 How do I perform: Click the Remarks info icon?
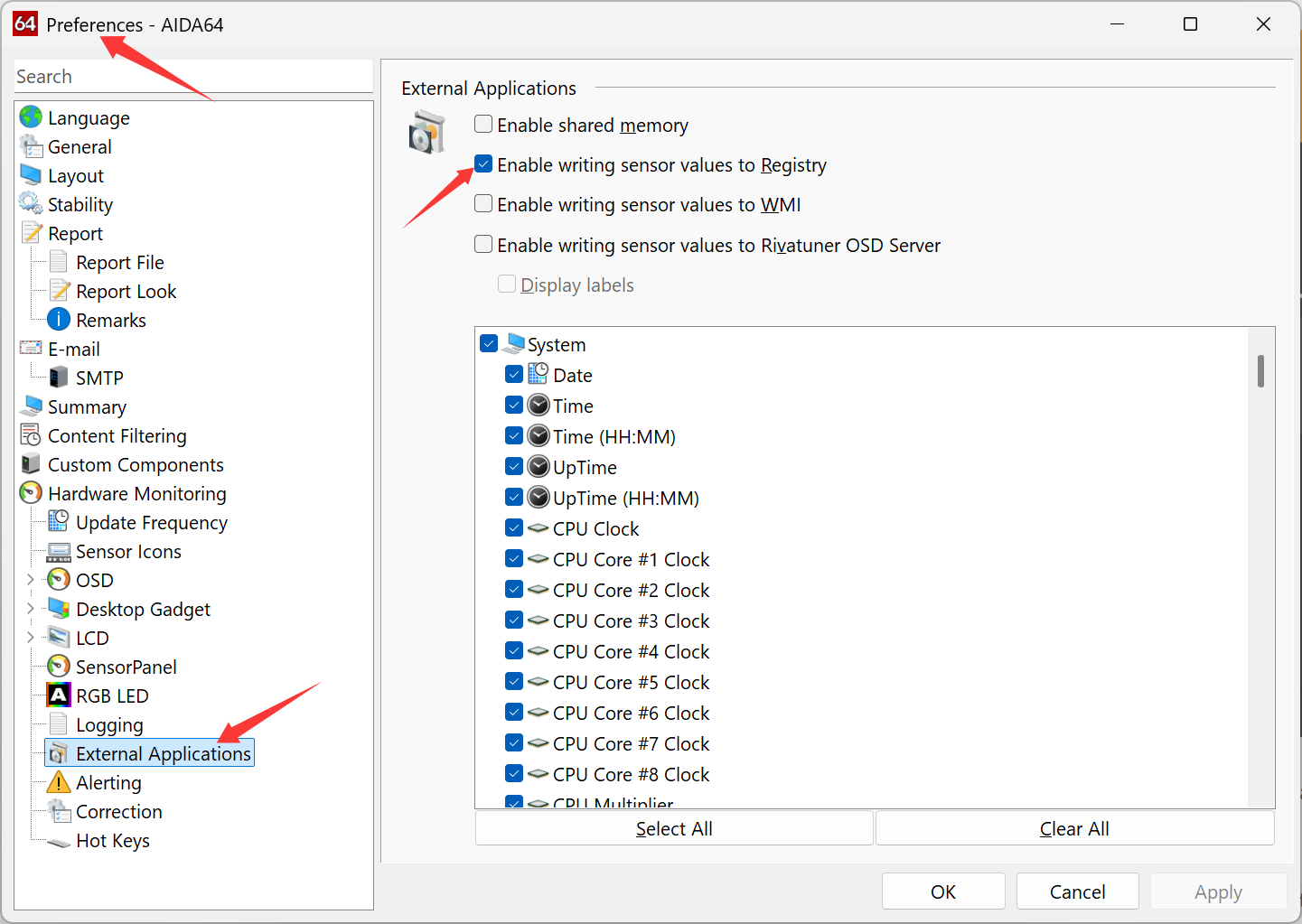[59, 320]
